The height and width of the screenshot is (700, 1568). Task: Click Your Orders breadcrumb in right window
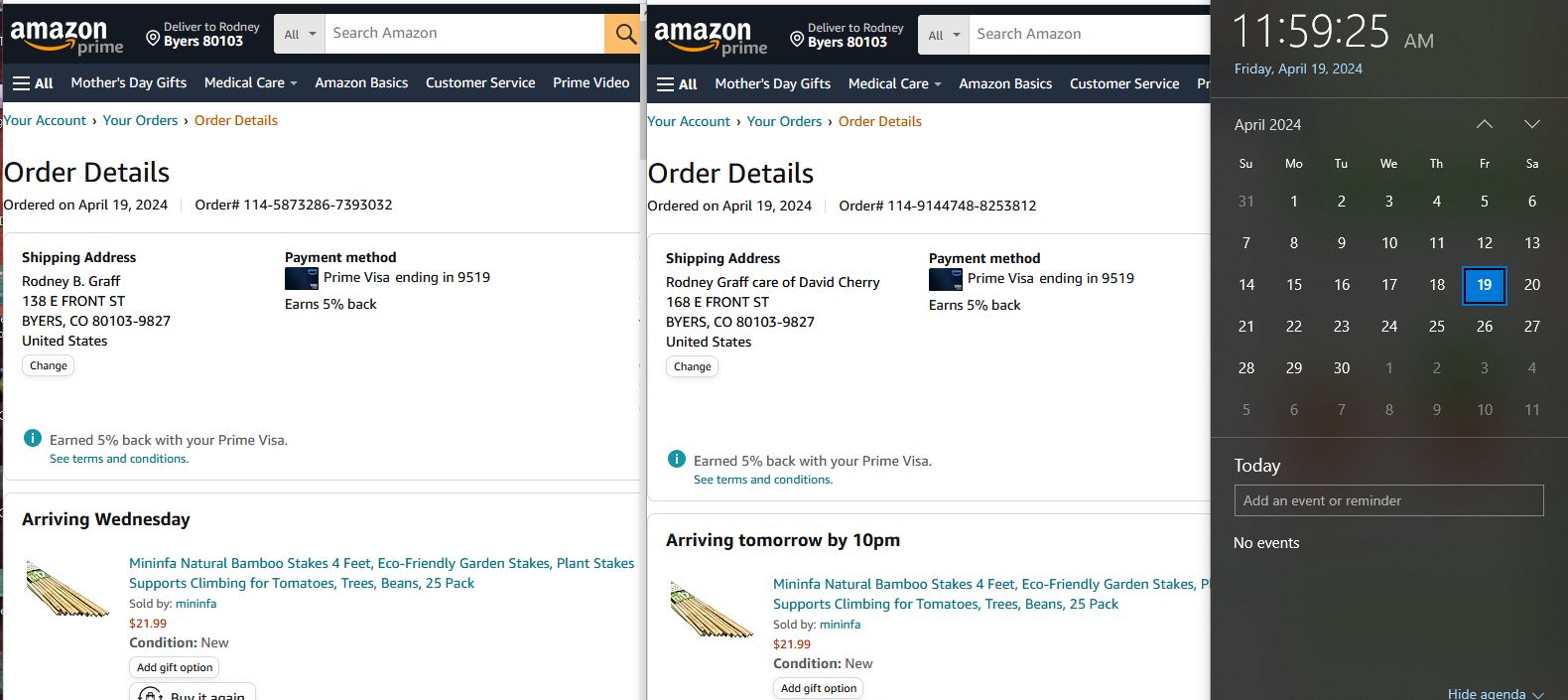[784, 122]
